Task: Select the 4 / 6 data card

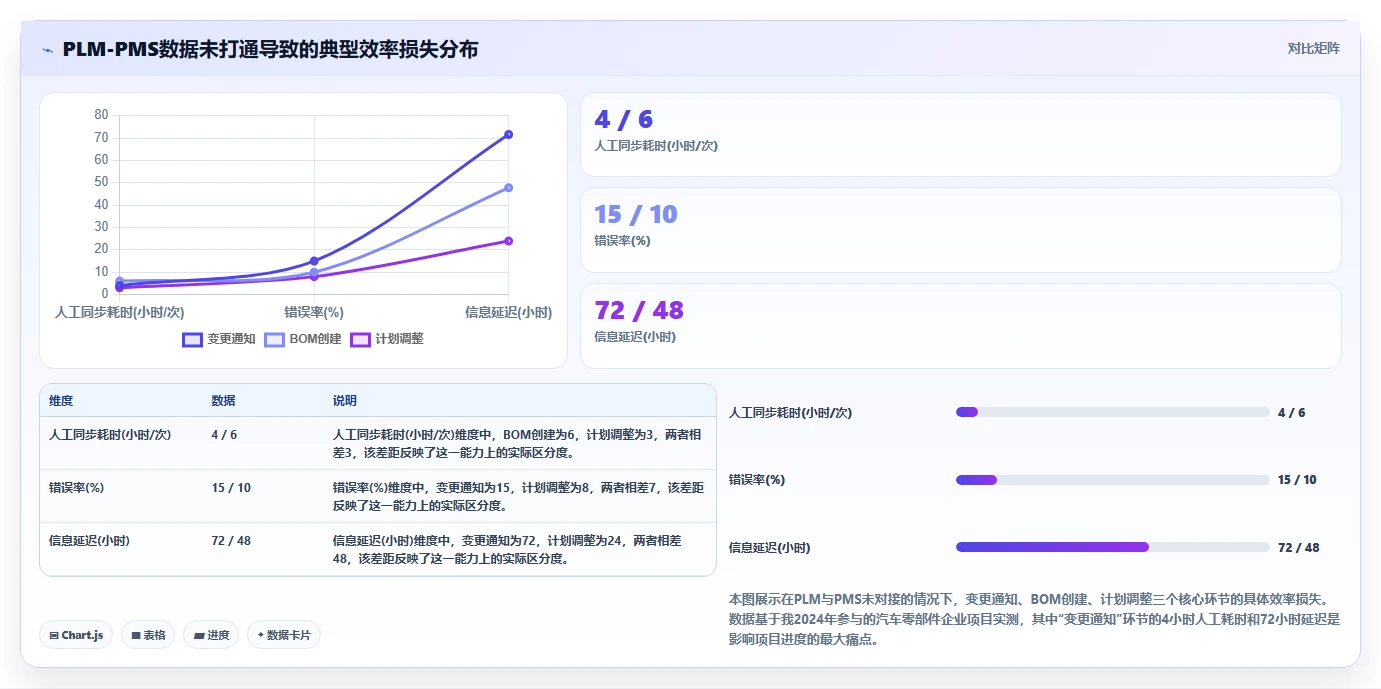Action: (960, 134)
